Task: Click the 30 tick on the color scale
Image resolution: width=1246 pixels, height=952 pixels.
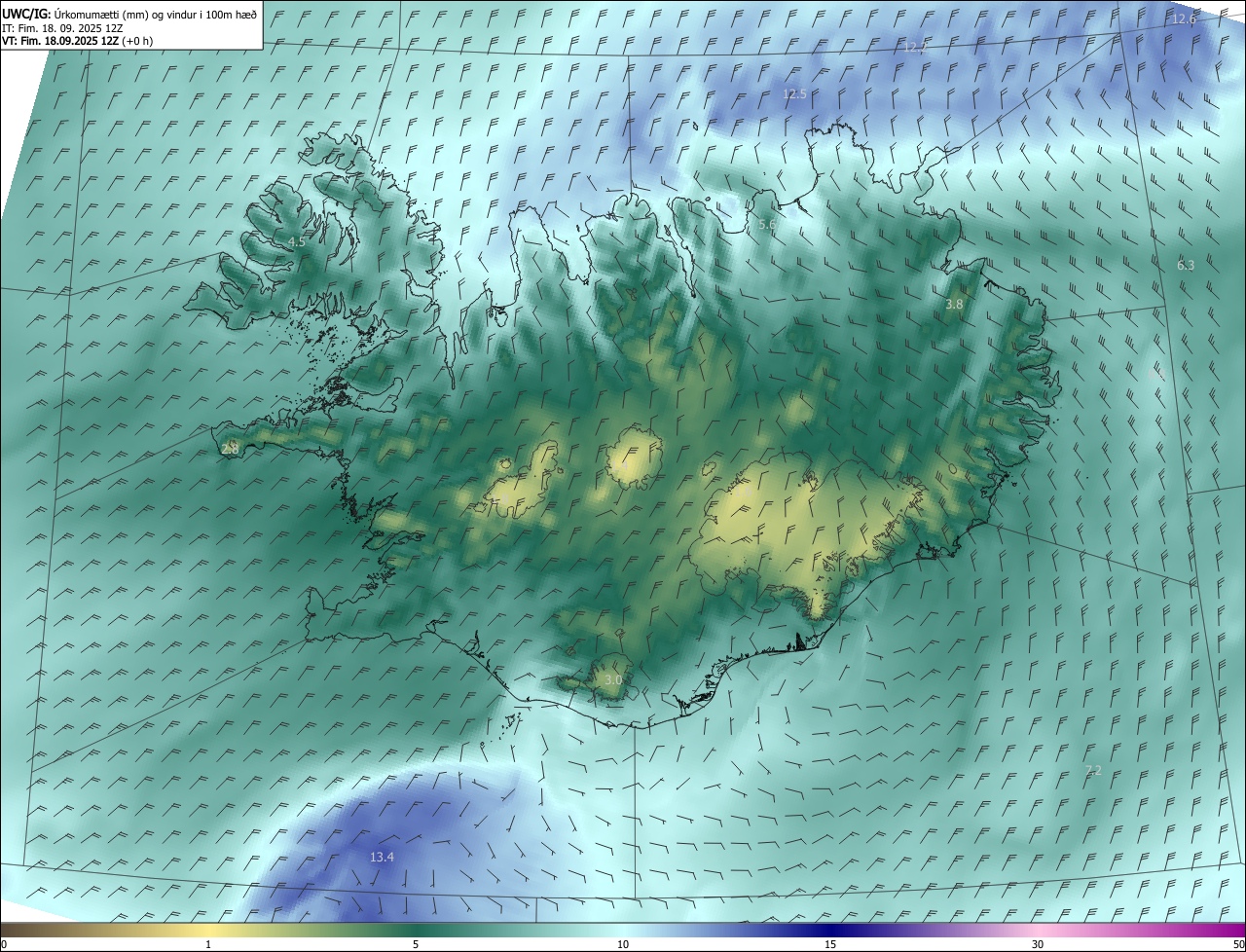Action: (x=1038, y=944)
